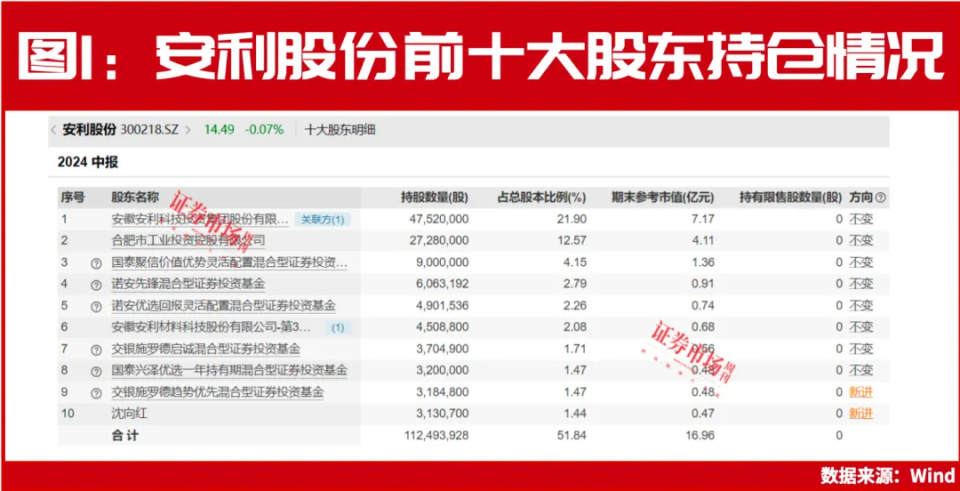Click 不变 direction link in row 1

click(x=860, y=219)
